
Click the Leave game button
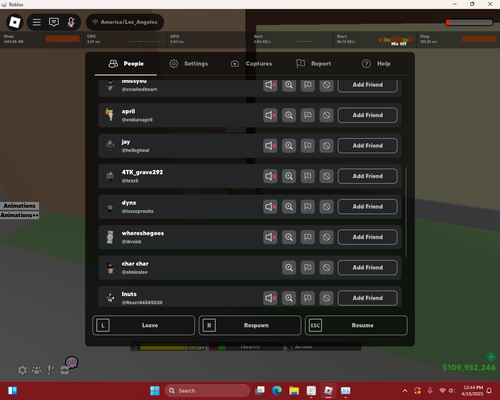click(144, 325)
